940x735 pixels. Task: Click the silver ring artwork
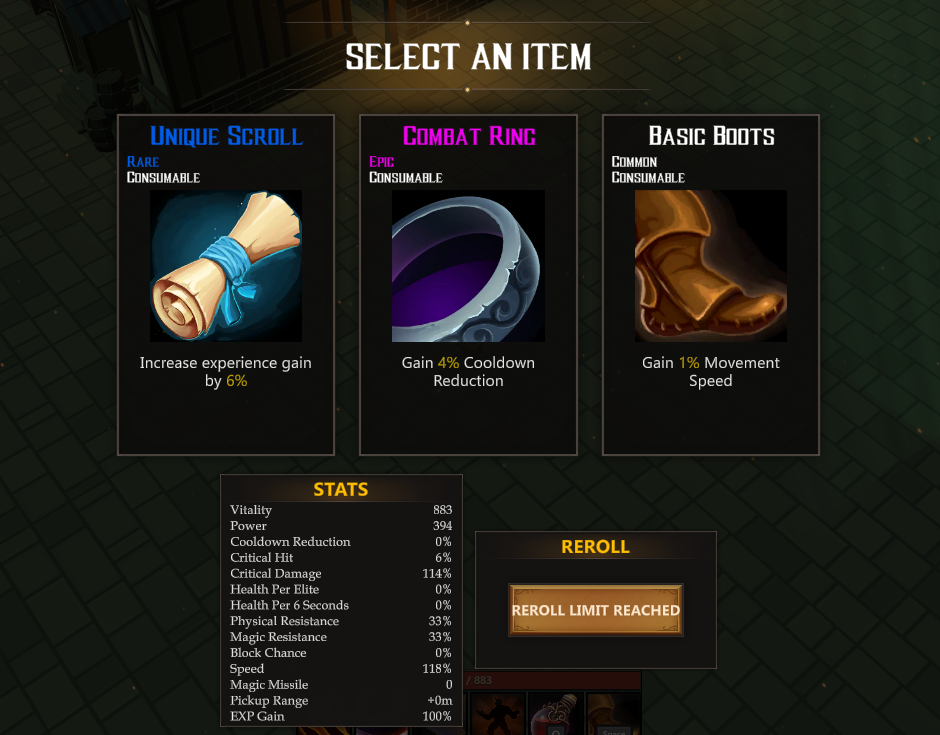pyautogui.click(x=468, y=266)
